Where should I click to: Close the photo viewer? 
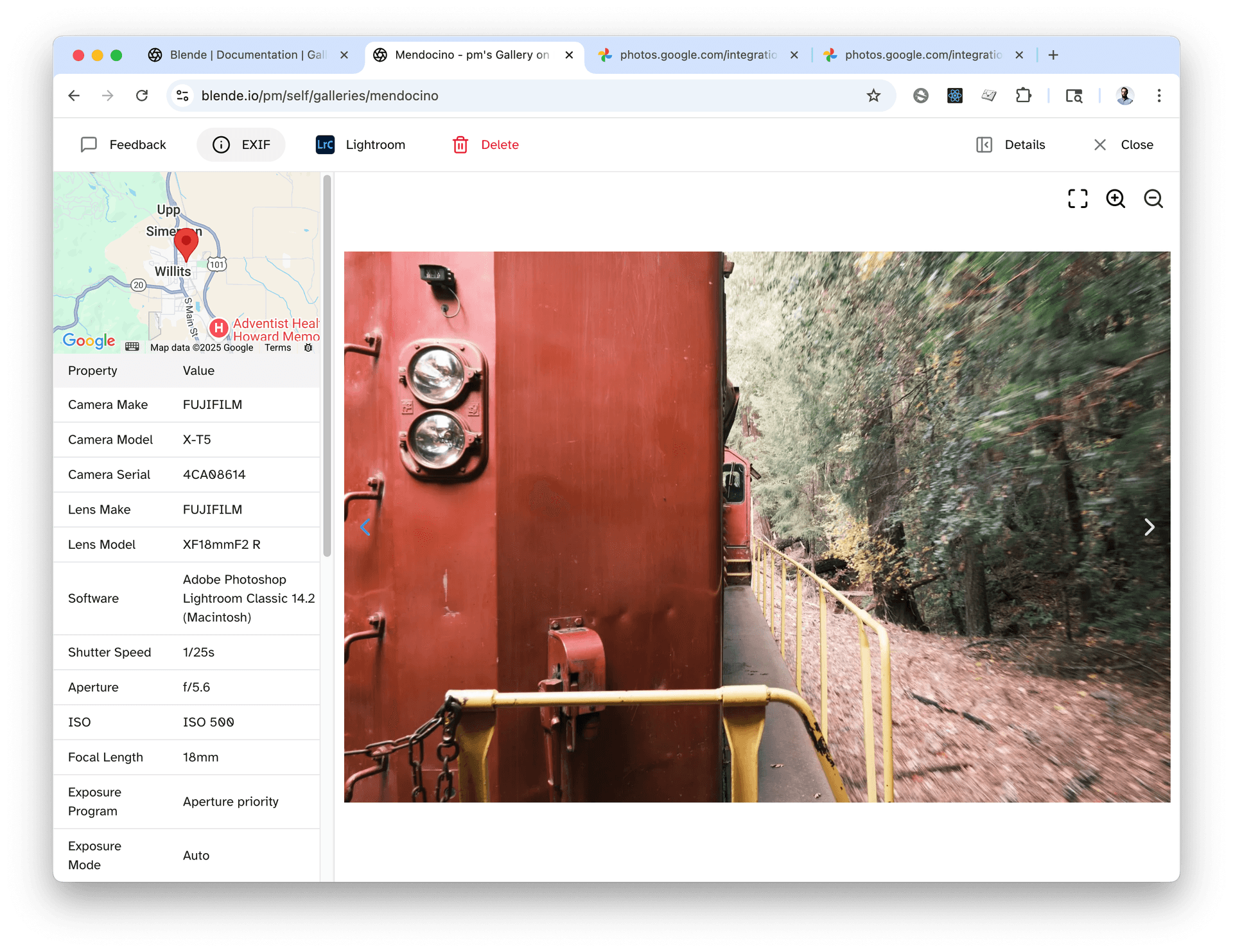point(1121,144)
